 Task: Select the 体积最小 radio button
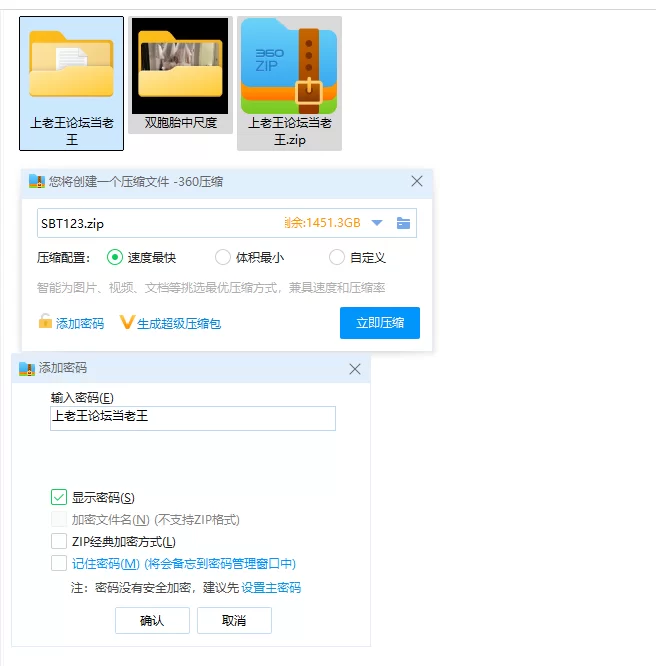[223, 257]
